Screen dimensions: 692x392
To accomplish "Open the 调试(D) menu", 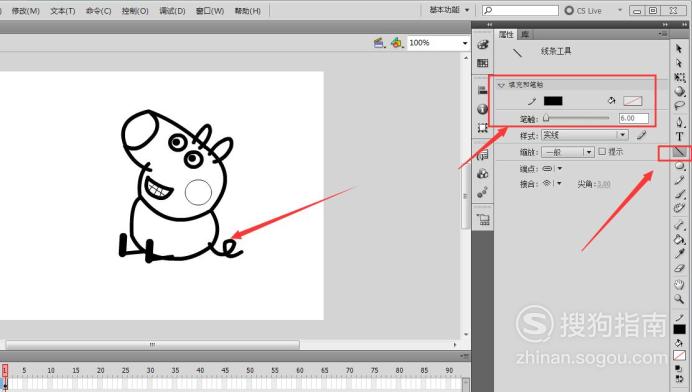I will click(x=172, y=11).
